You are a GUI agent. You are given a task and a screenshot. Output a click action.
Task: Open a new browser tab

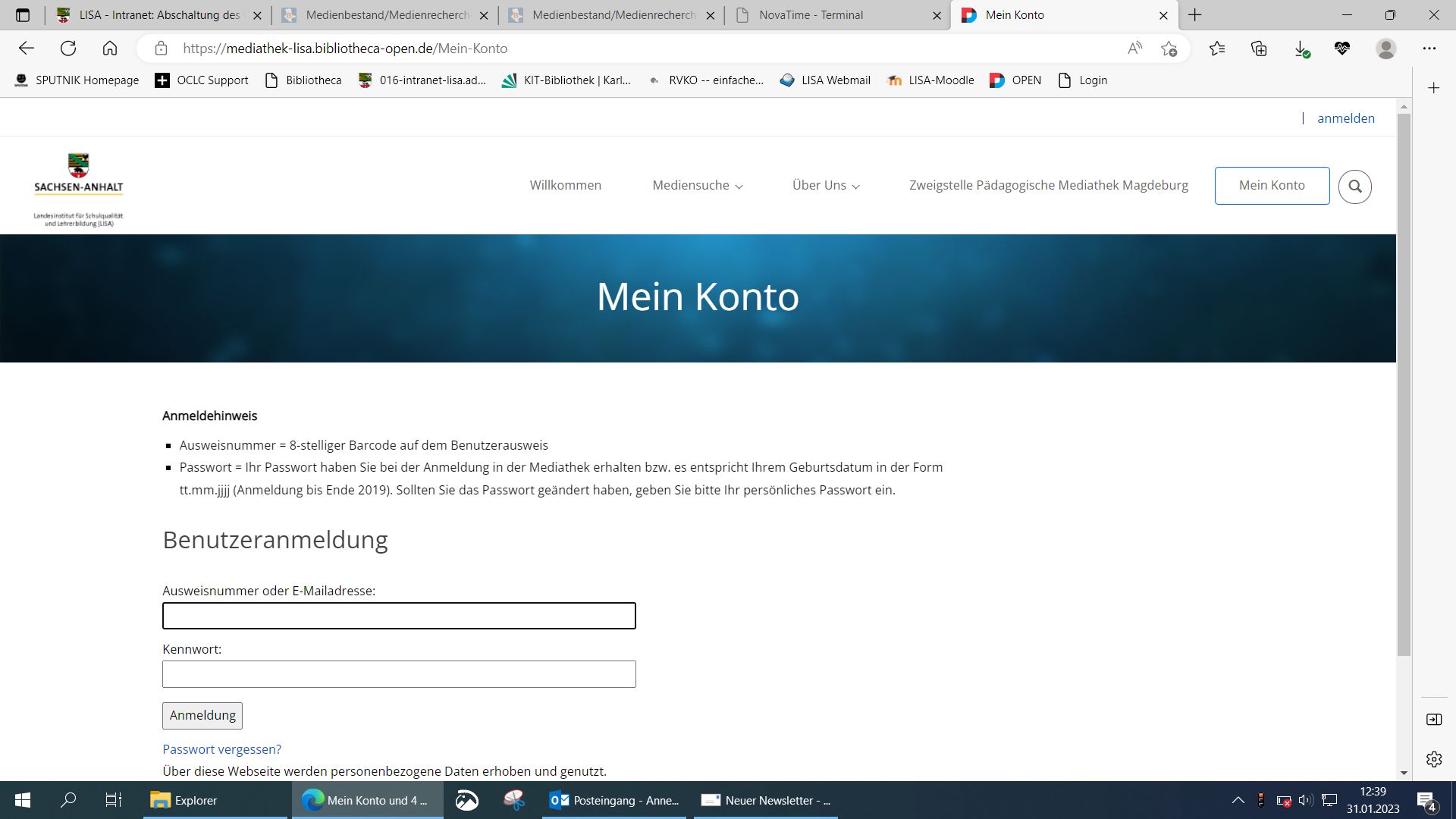tap(1195, 15)
